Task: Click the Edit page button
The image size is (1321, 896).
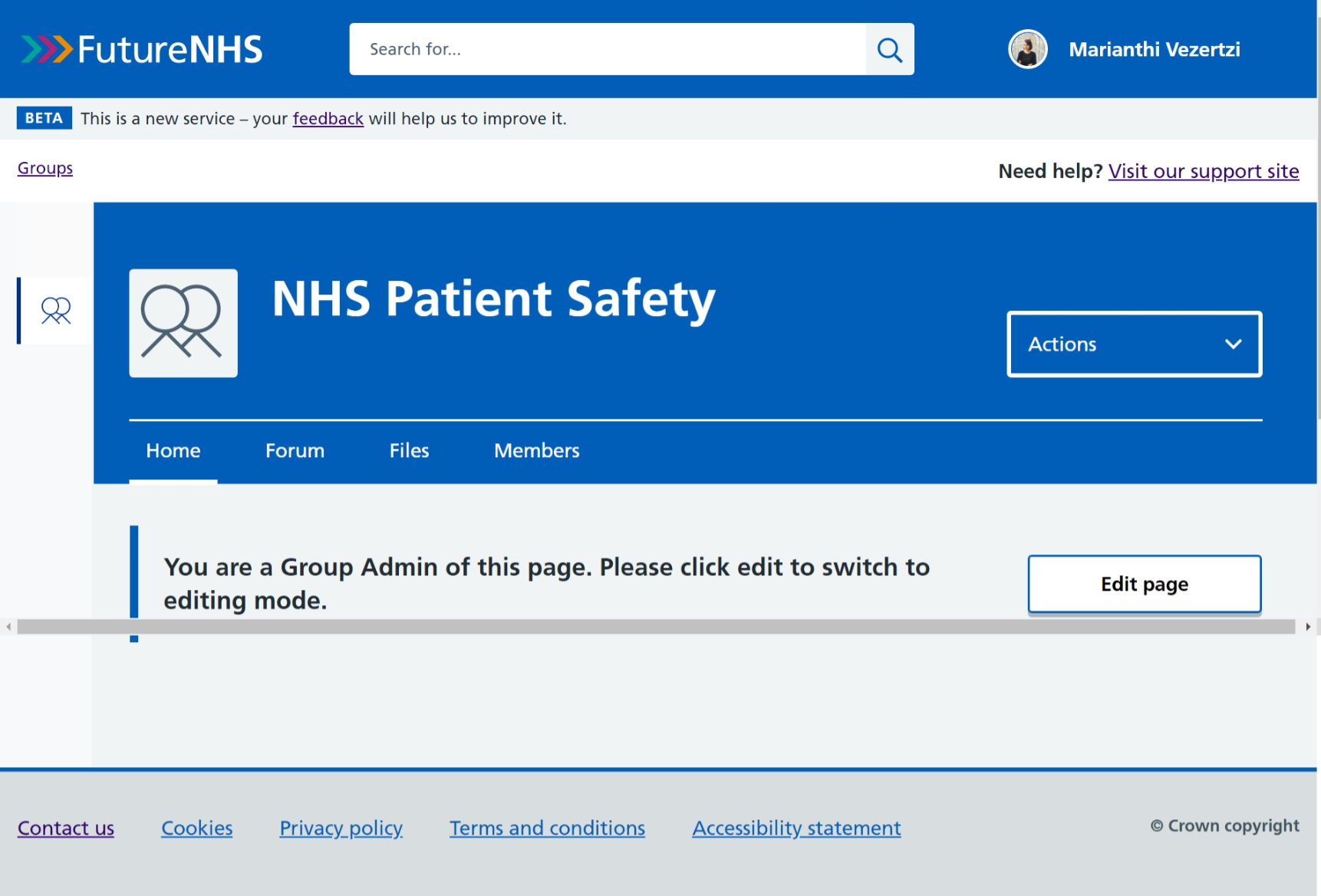Action: coord(1143,584)
